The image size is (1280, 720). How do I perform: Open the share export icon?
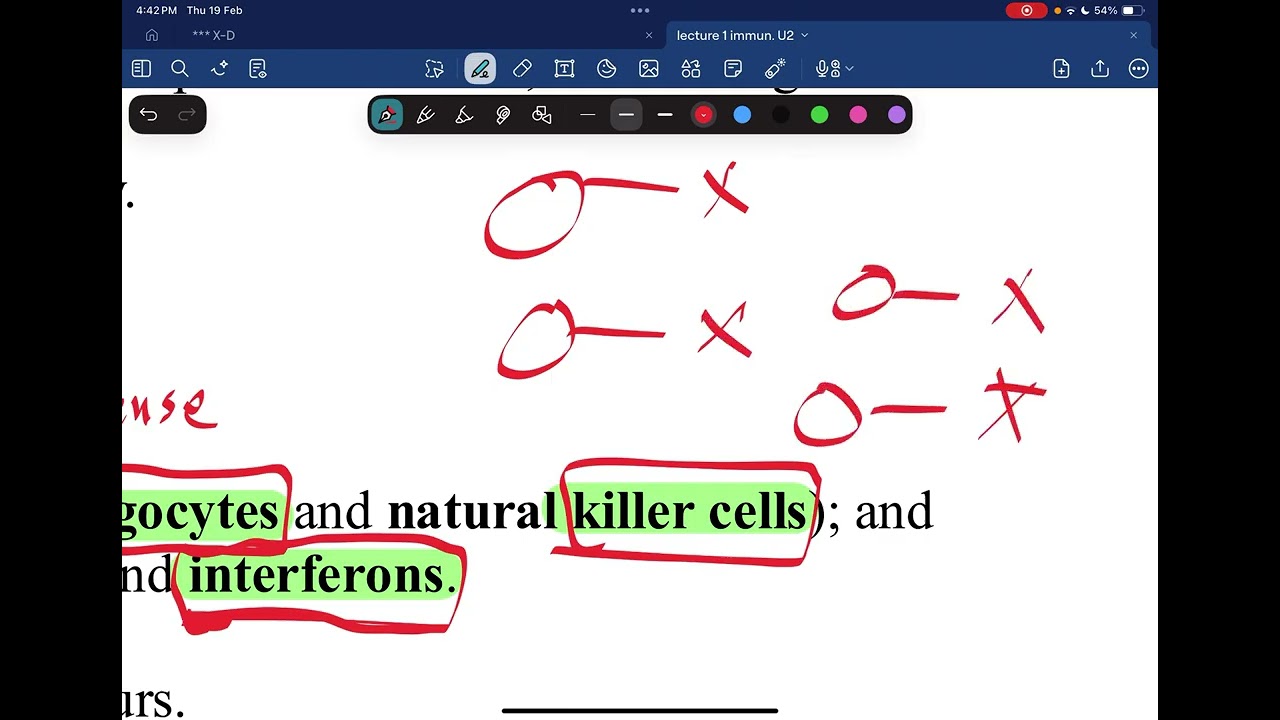point(1100,69)
